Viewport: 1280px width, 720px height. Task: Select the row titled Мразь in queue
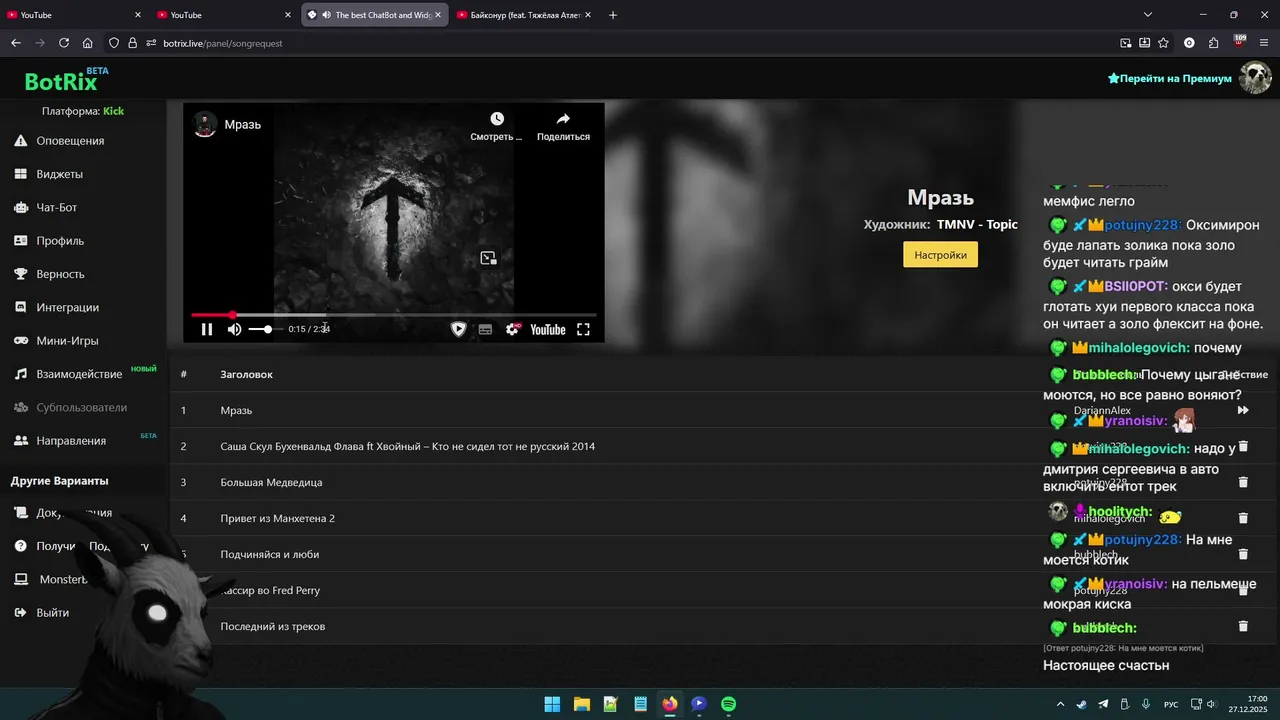(722, 410)
